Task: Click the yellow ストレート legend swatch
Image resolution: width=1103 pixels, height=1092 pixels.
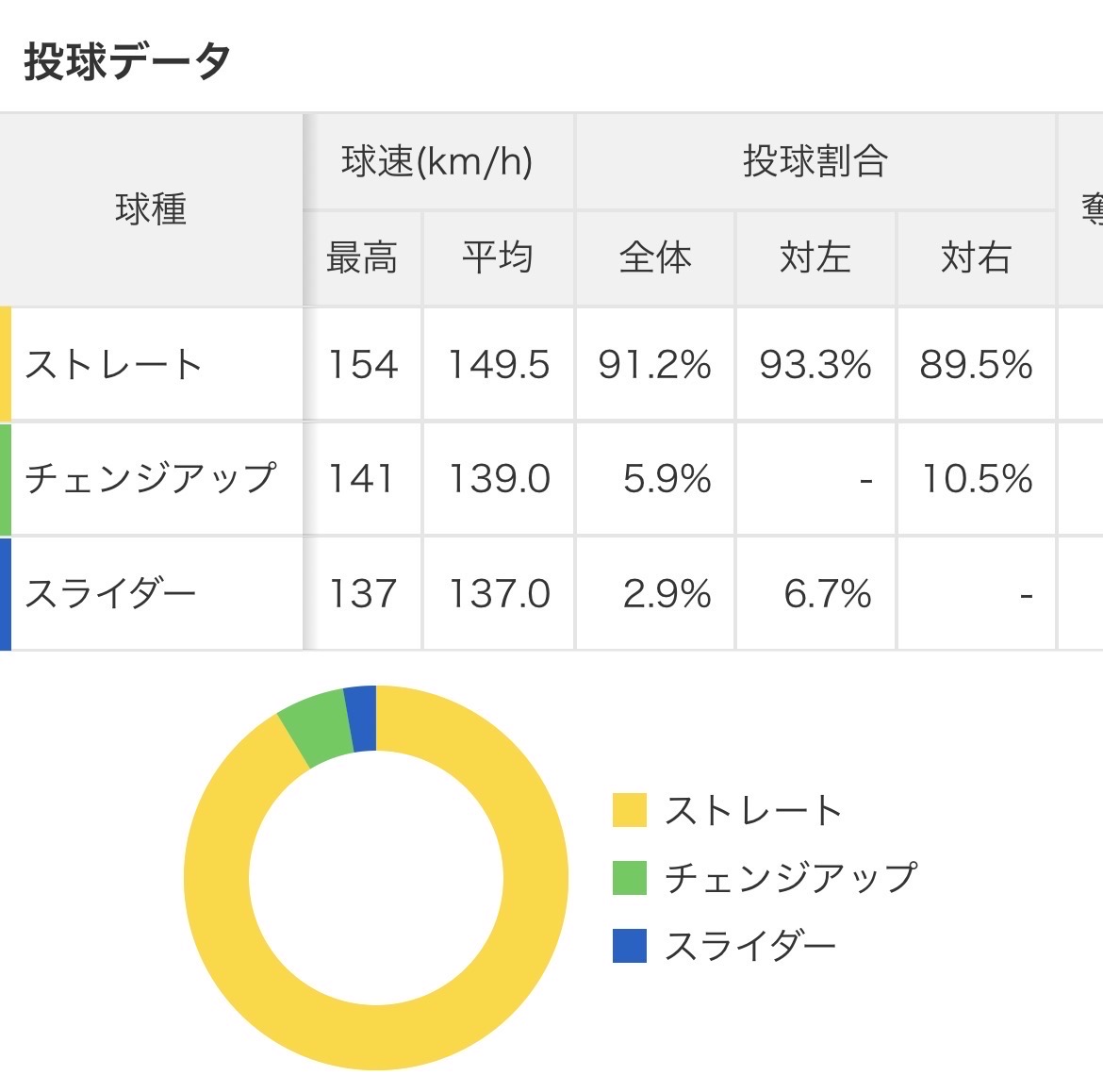Action: pyautogui.click(x=629, y=810)
